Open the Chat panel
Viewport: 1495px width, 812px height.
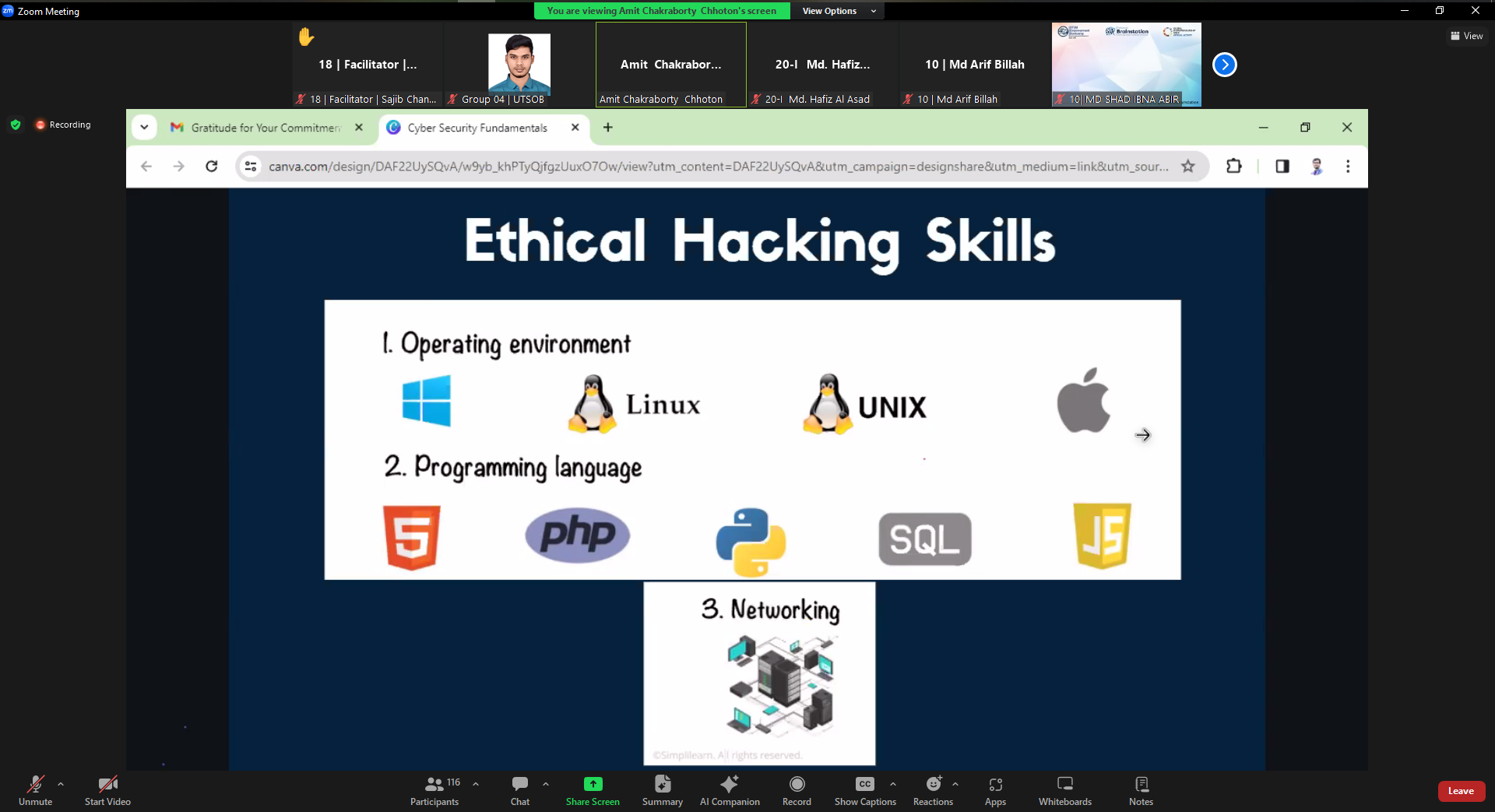(x=519, y=789)
